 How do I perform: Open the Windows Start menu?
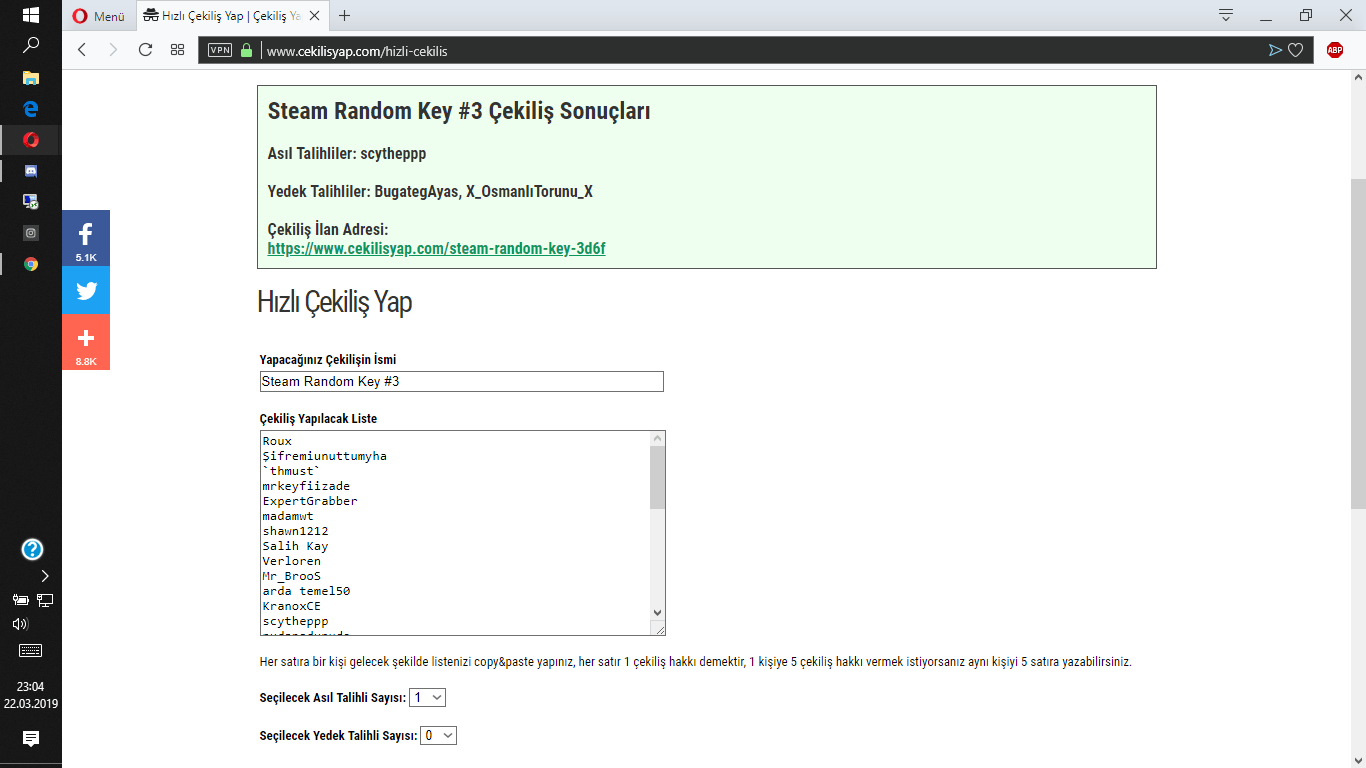(x=31, y=15)
